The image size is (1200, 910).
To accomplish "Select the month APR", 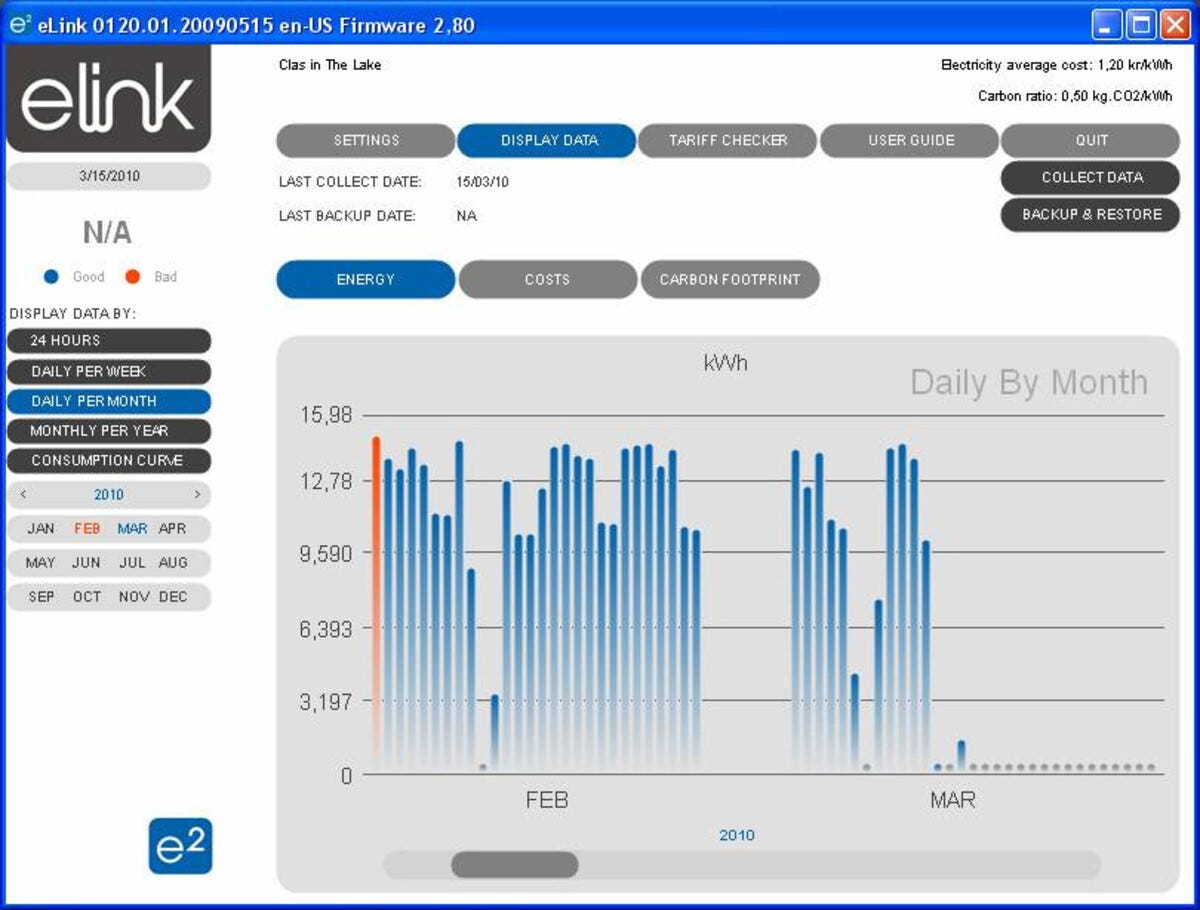I will [172, 528].
